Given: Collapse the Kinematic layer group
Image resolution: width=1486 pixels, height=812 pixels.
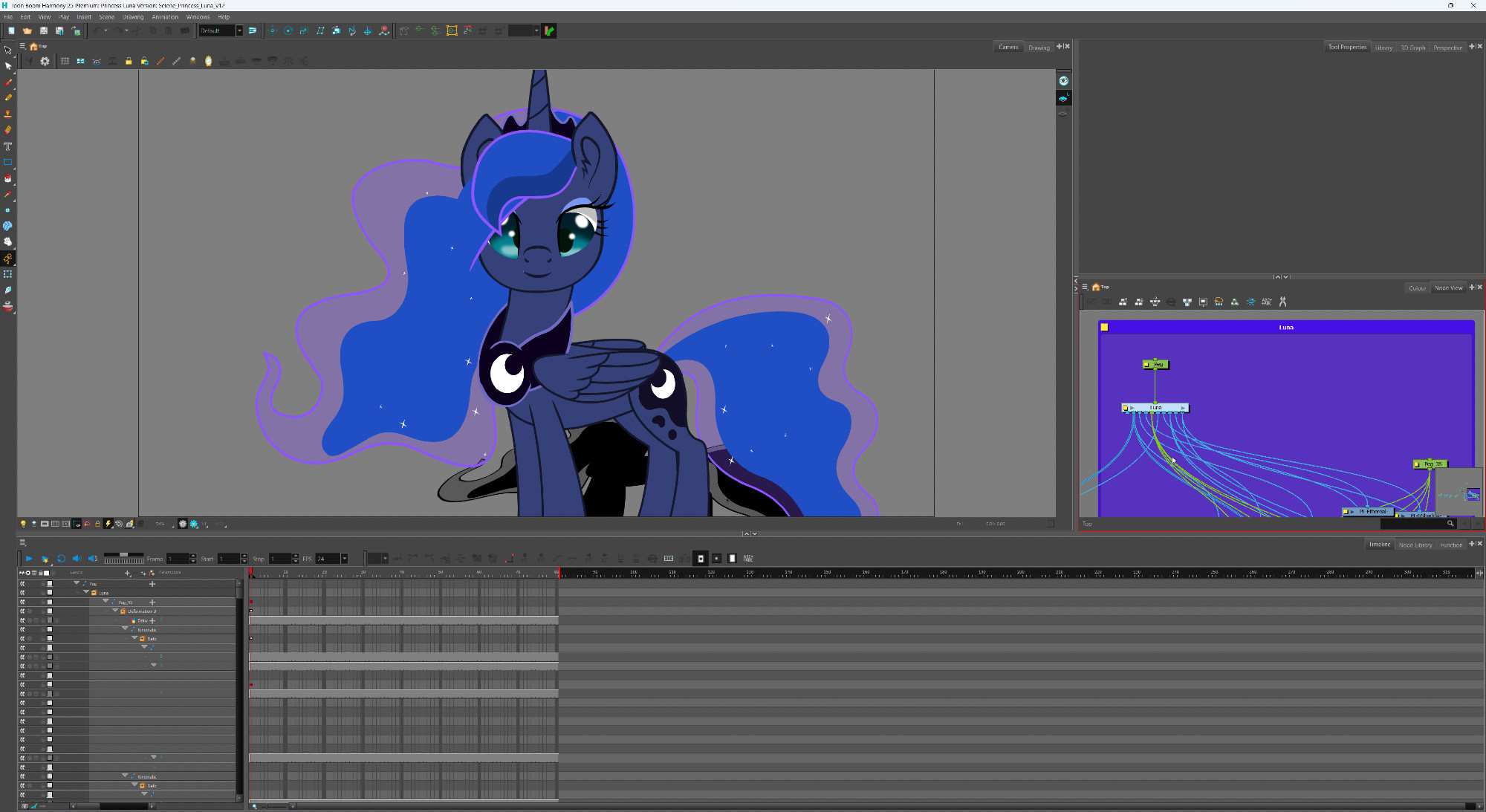Looking at the screenshot, I should (125, 629).
